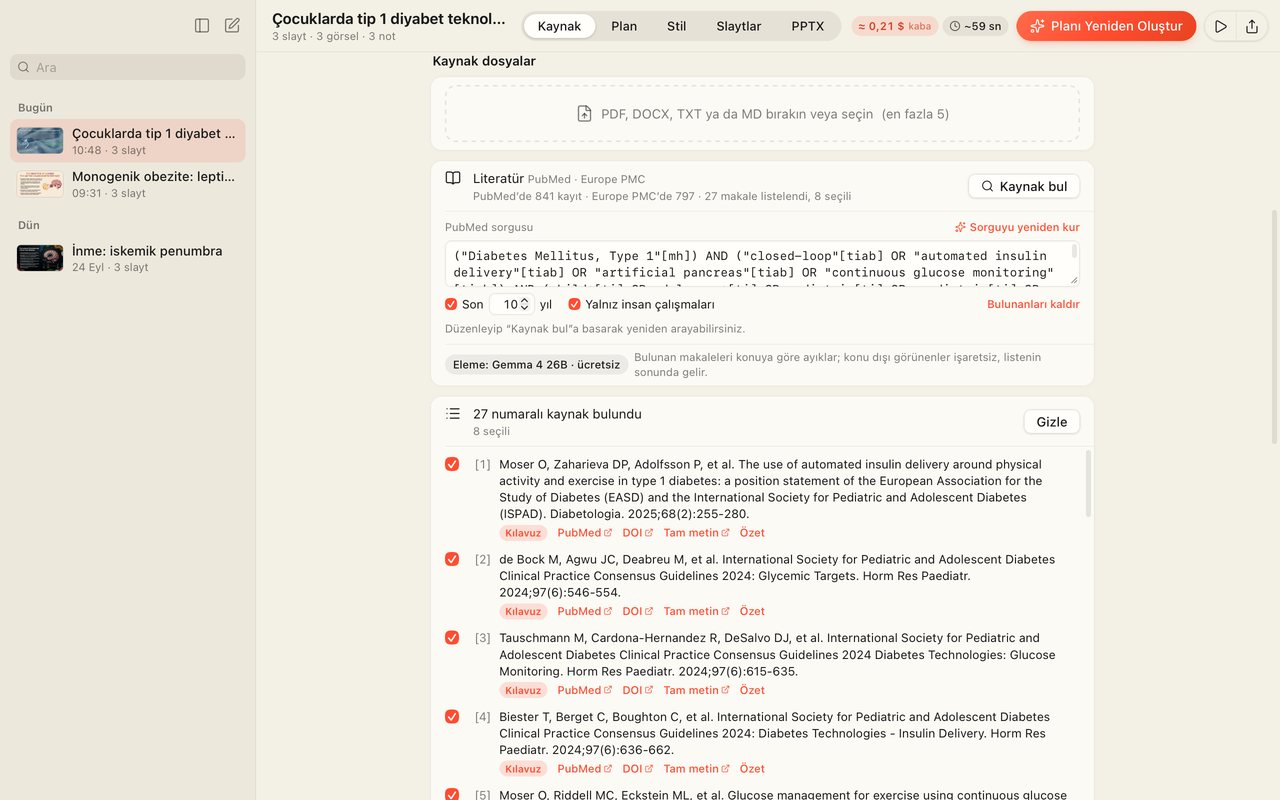Expand Özet for reference [3]
The width and height of the screenshot is (1280, 800).
(x=752, y=690)
